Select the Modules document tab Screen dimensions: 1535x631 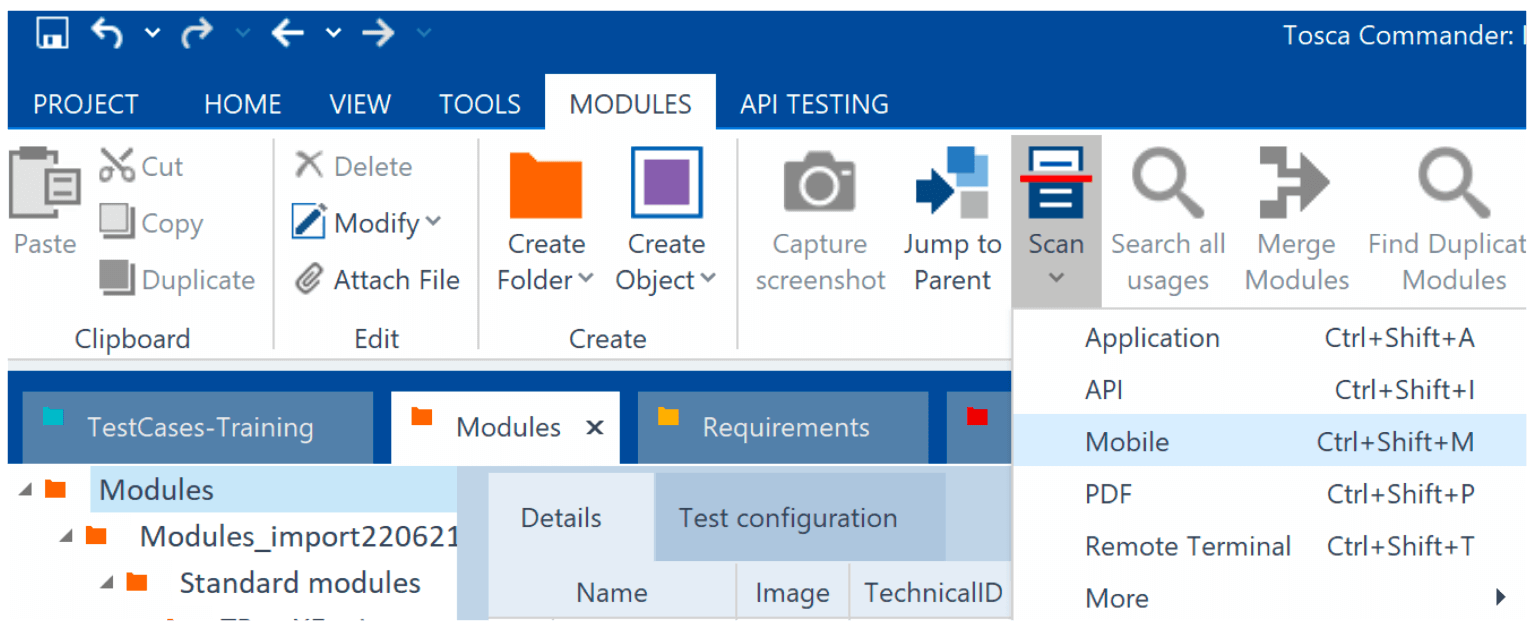coord(505,428)
